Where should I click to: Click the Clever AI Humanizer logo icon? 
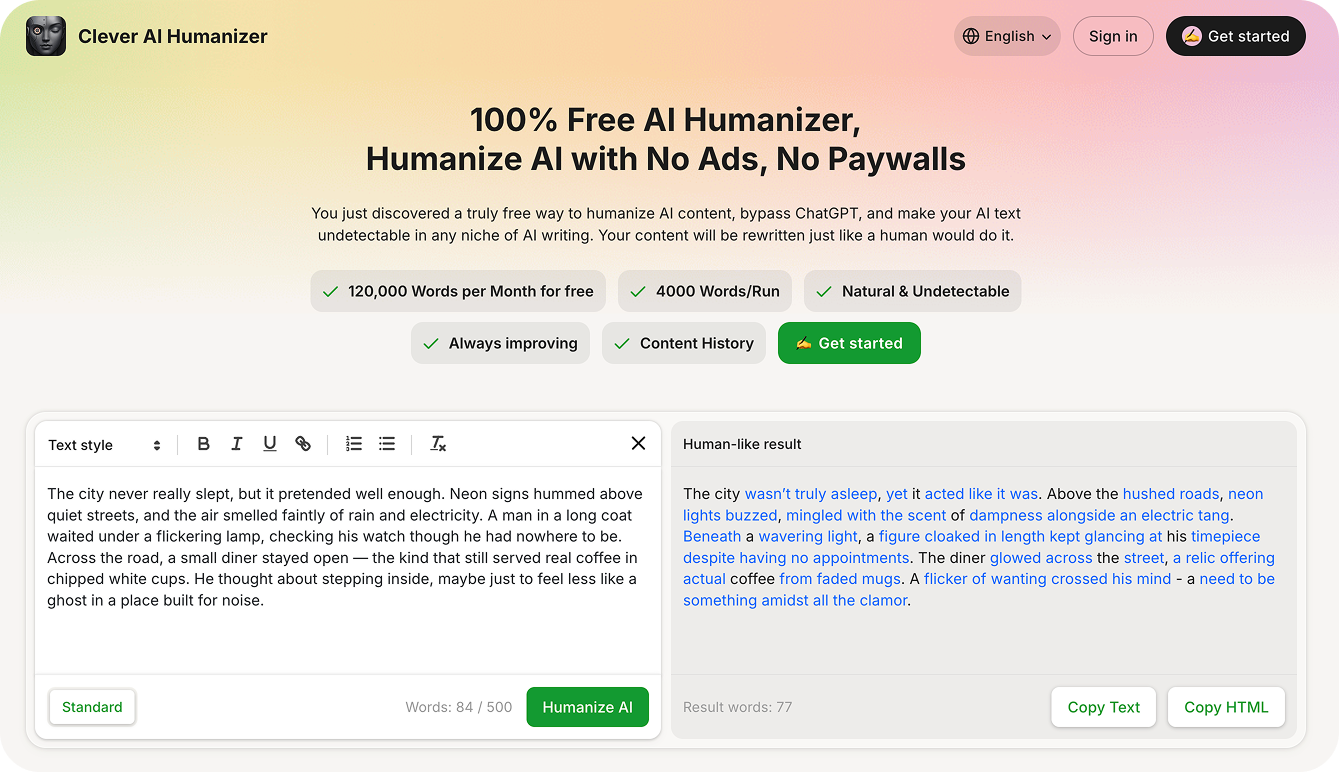point(46,36)
